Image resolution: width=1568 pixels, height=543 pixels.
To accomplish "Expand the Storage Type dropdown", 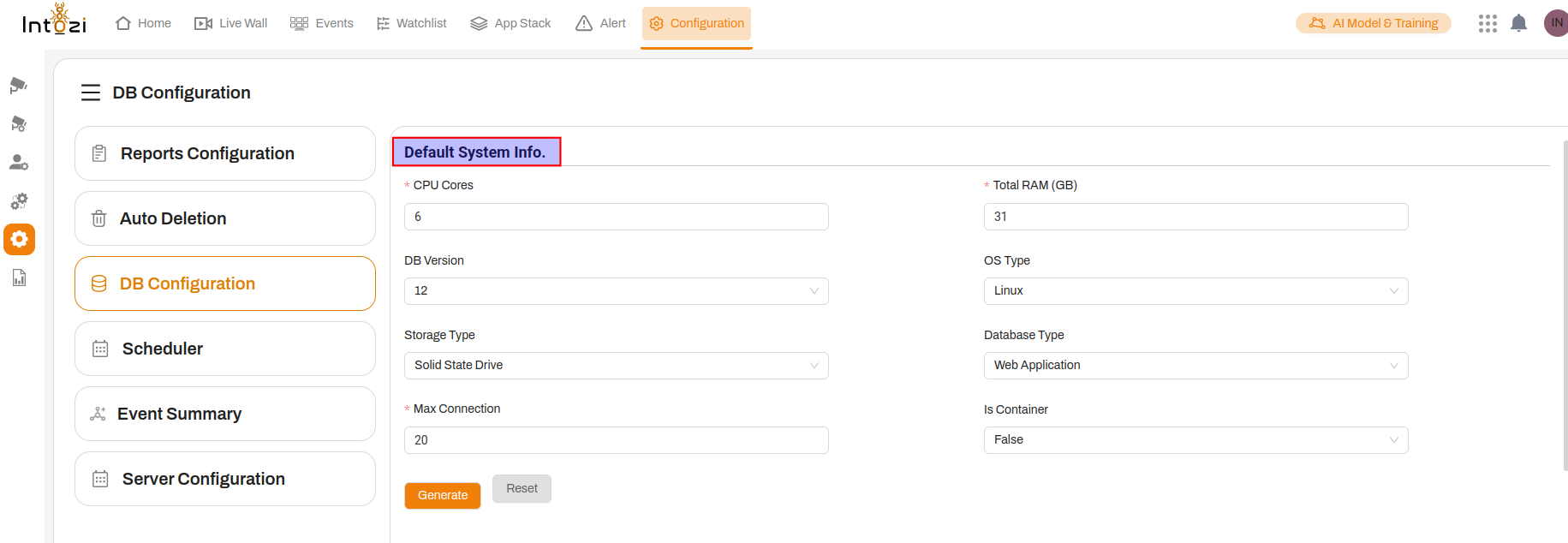I will pyautogui.click(x=616, y=366).
